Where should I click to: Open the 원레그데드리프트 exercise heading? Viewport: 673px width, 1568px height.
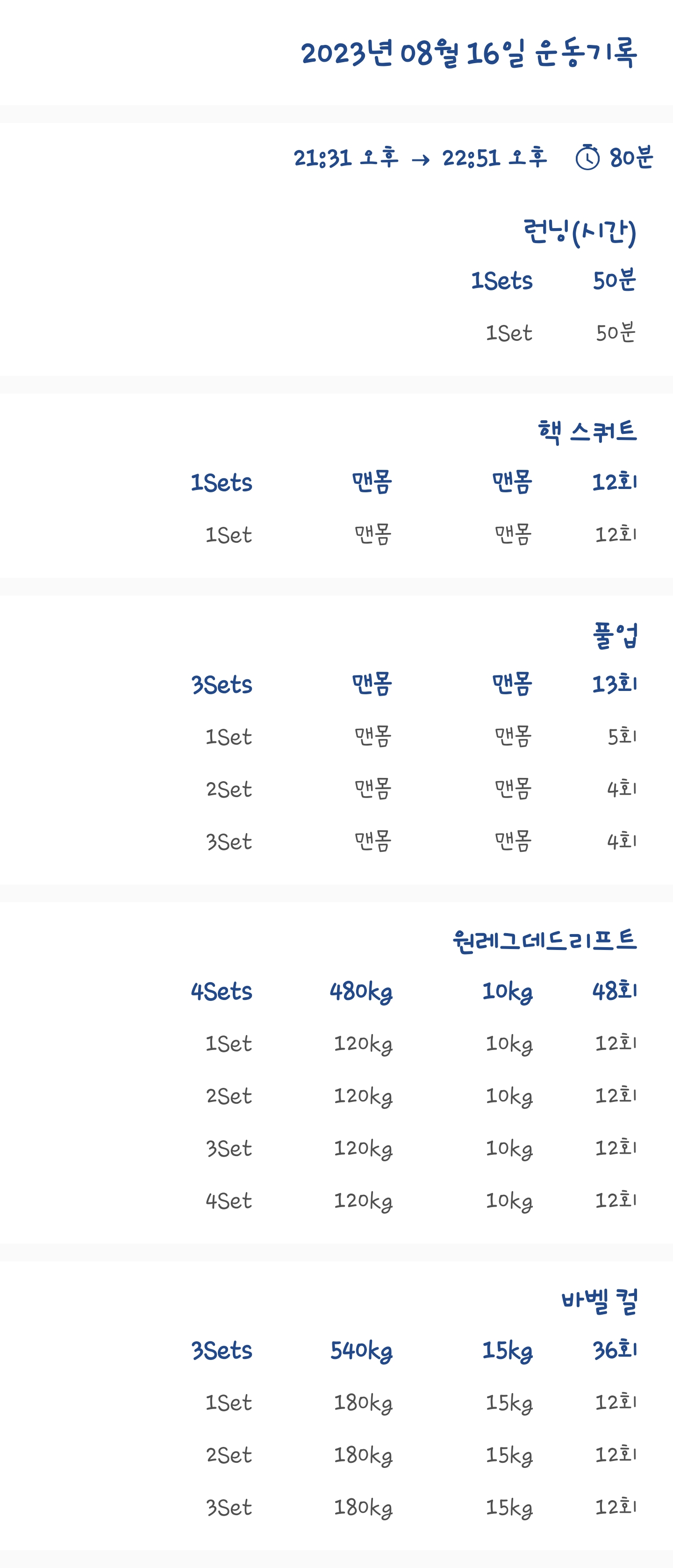(x=544, y=941)
